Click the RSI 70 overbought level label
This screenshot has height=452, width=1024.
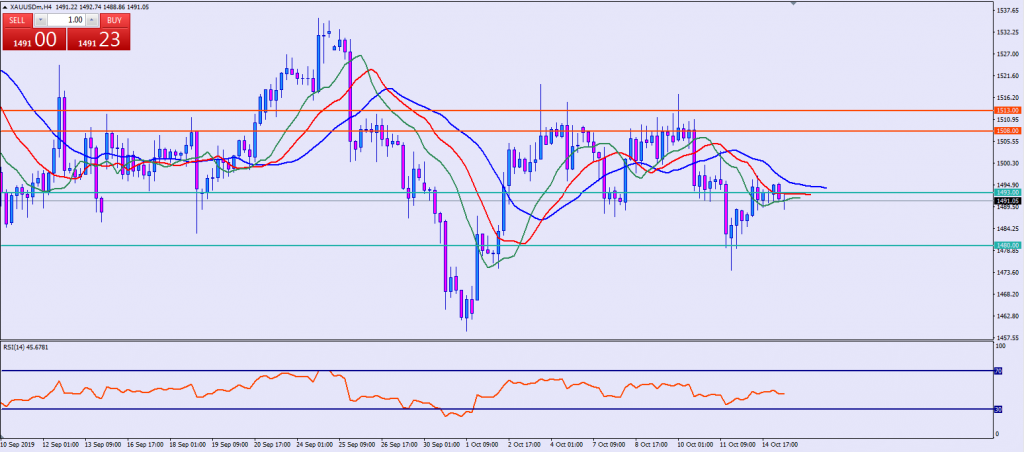[x=996, y=370]
